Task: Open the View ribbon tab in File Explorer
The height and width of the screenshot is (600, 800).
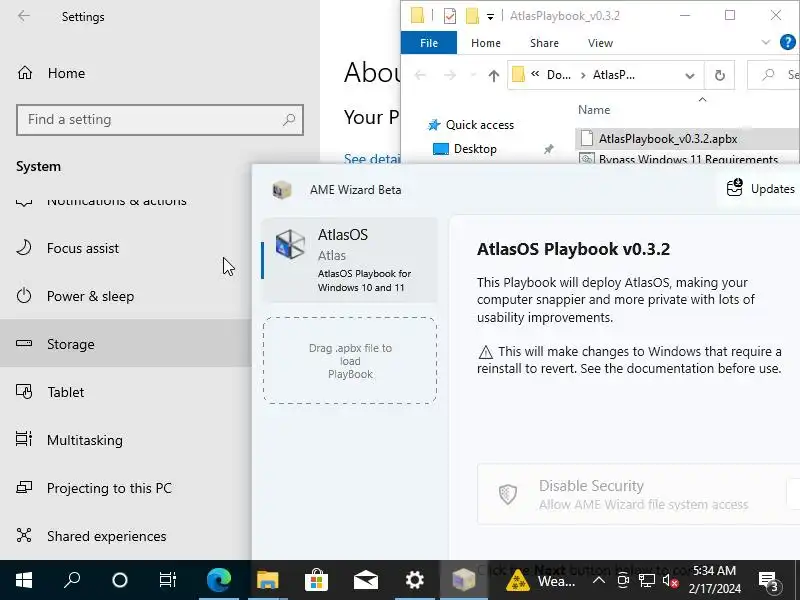Action: pos(600,43)
